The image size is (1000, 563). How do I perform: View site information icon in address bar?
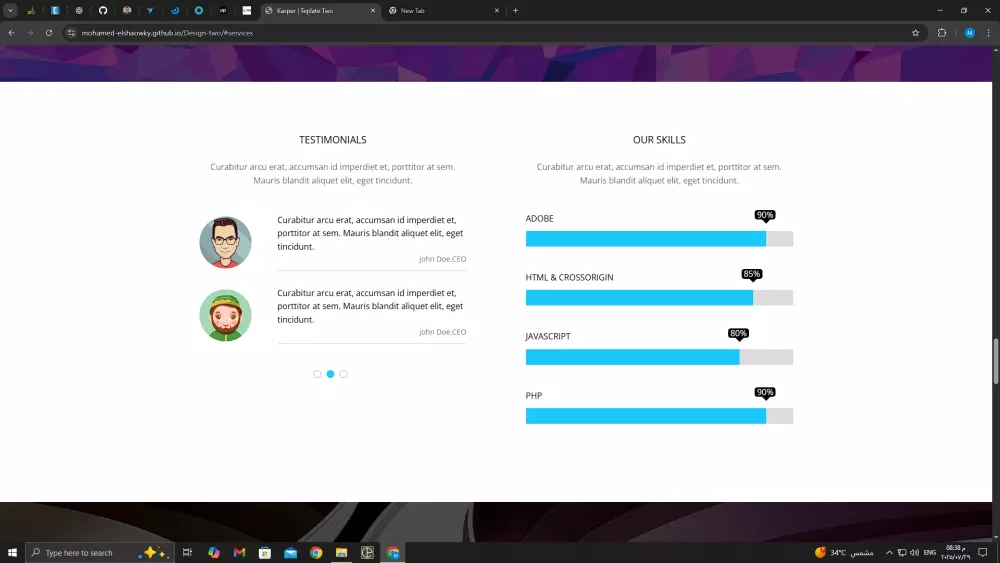[71, 33]
